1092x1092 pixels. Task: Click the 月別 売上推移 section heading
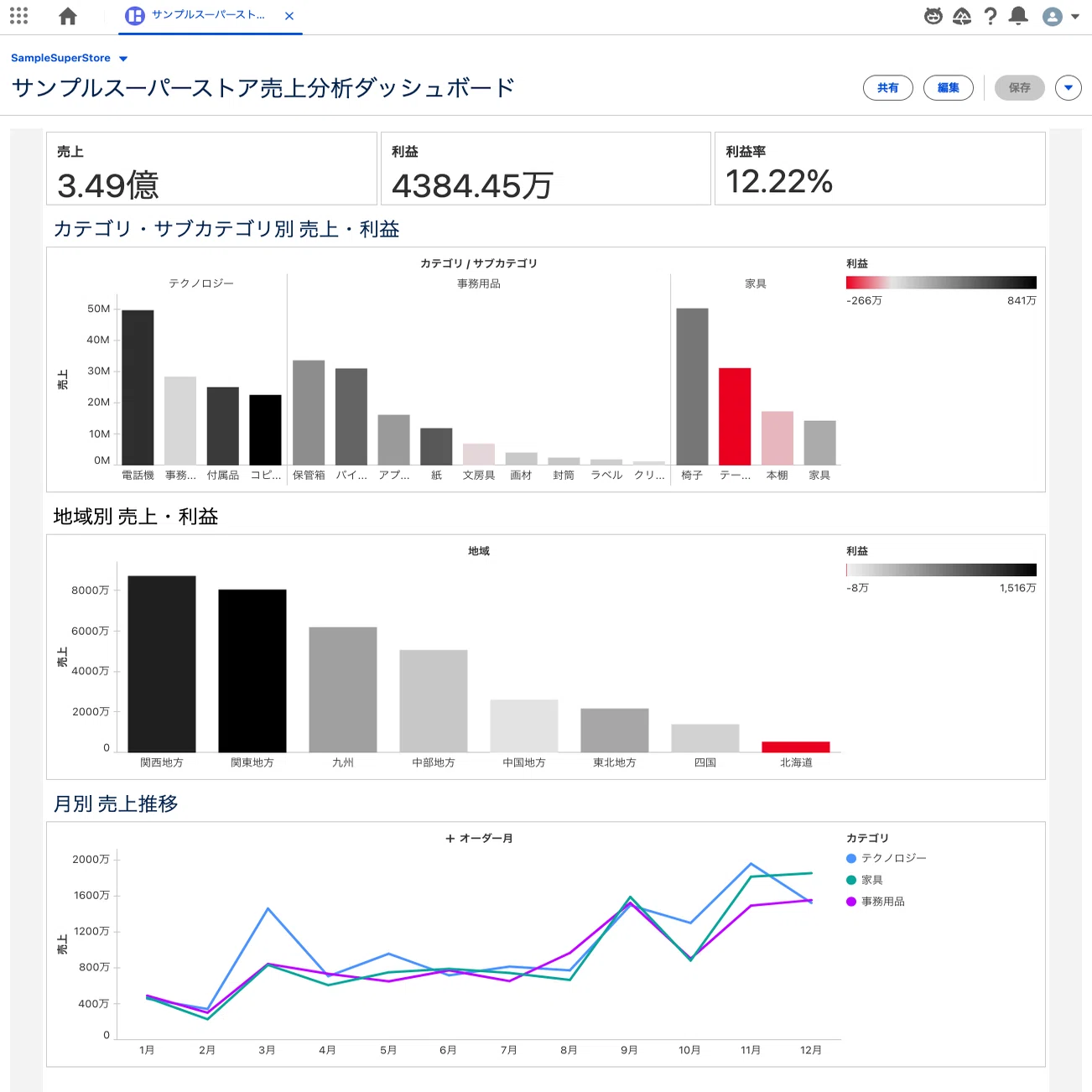point(116,803)
